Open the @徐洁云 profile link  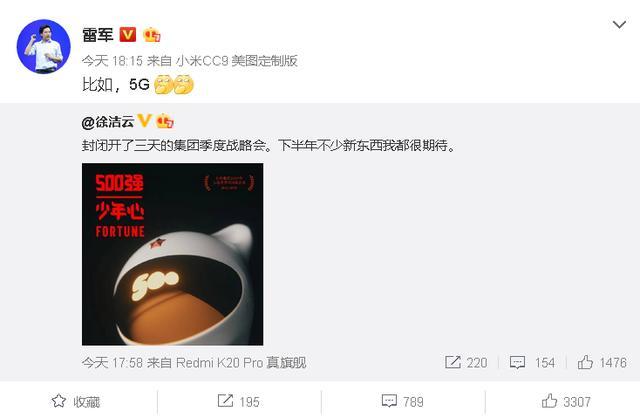pyautogui.click(x=108, y=122)
